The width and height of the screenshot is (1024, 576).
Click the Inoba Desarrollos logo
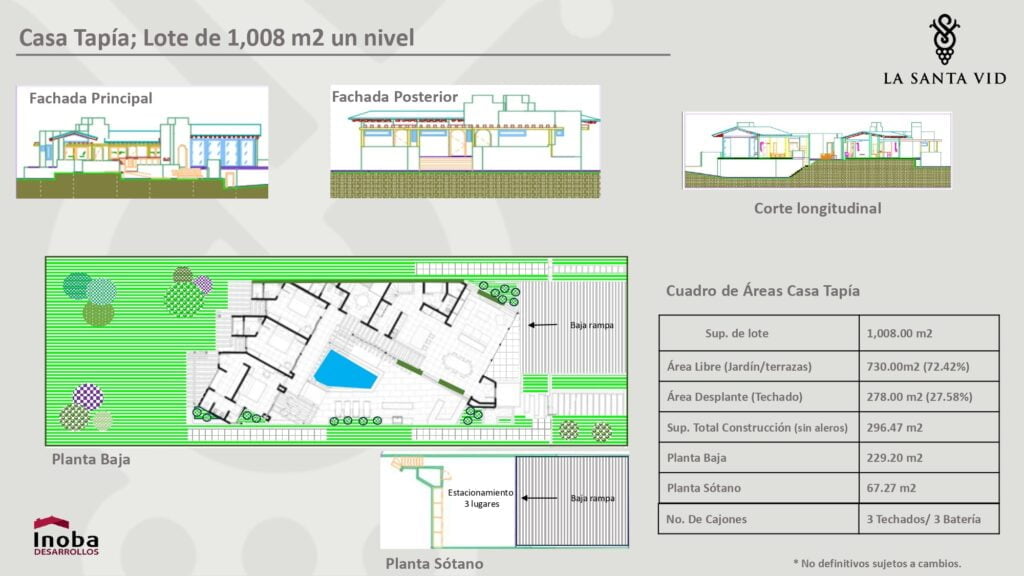(x=66, y=536)
